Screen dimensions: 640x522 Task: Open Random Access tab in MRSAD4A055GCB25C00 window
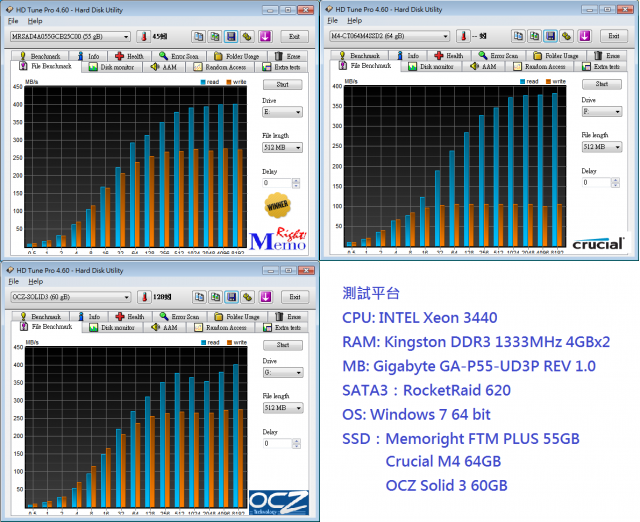(x=220, y=67)
